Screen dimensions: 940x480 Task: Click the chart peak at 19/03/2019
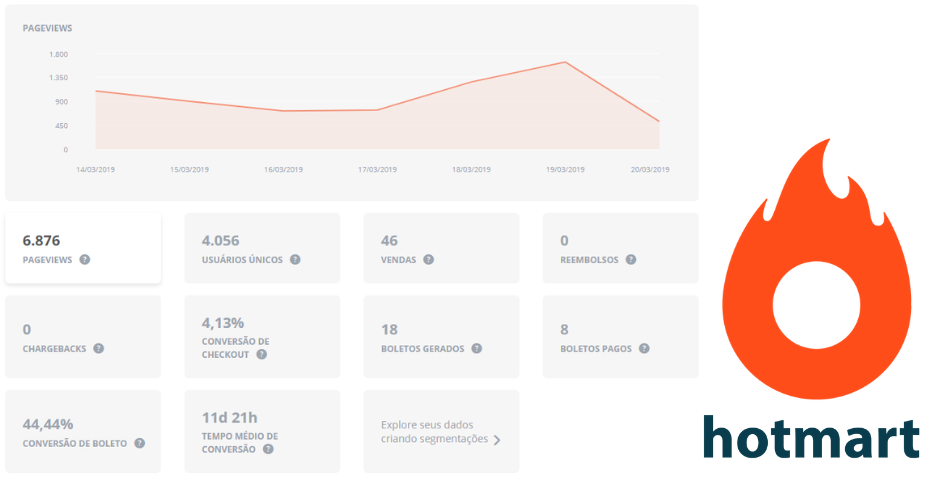click(566, 62)
